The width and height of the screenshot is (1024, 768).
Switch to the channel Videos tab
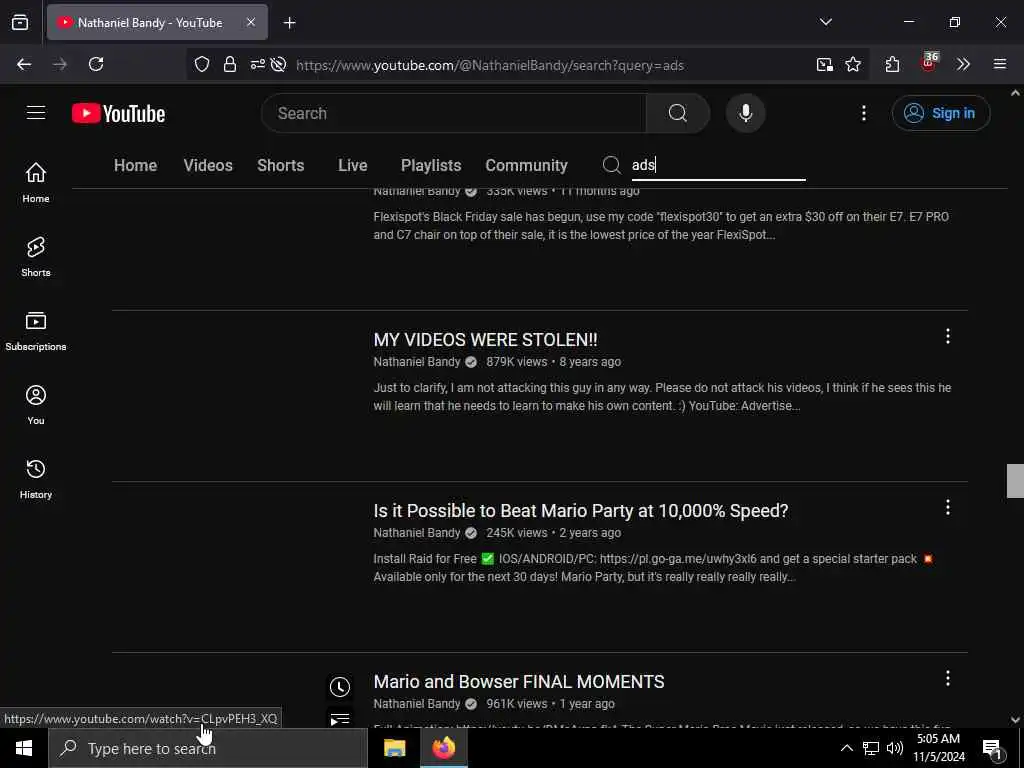click(208, 165)
